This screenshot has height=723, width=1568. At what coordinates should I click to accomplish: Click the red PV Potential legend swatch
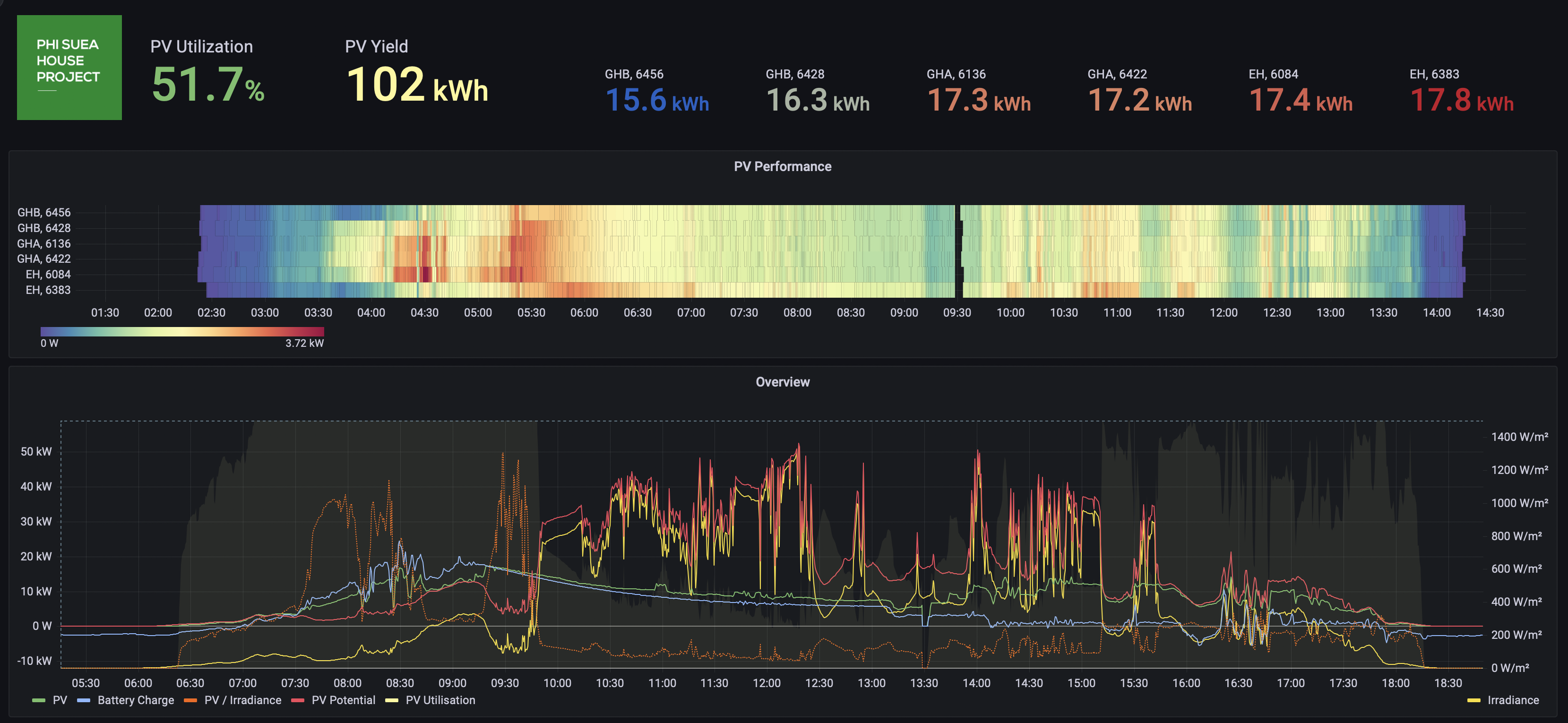coord(298,700)
